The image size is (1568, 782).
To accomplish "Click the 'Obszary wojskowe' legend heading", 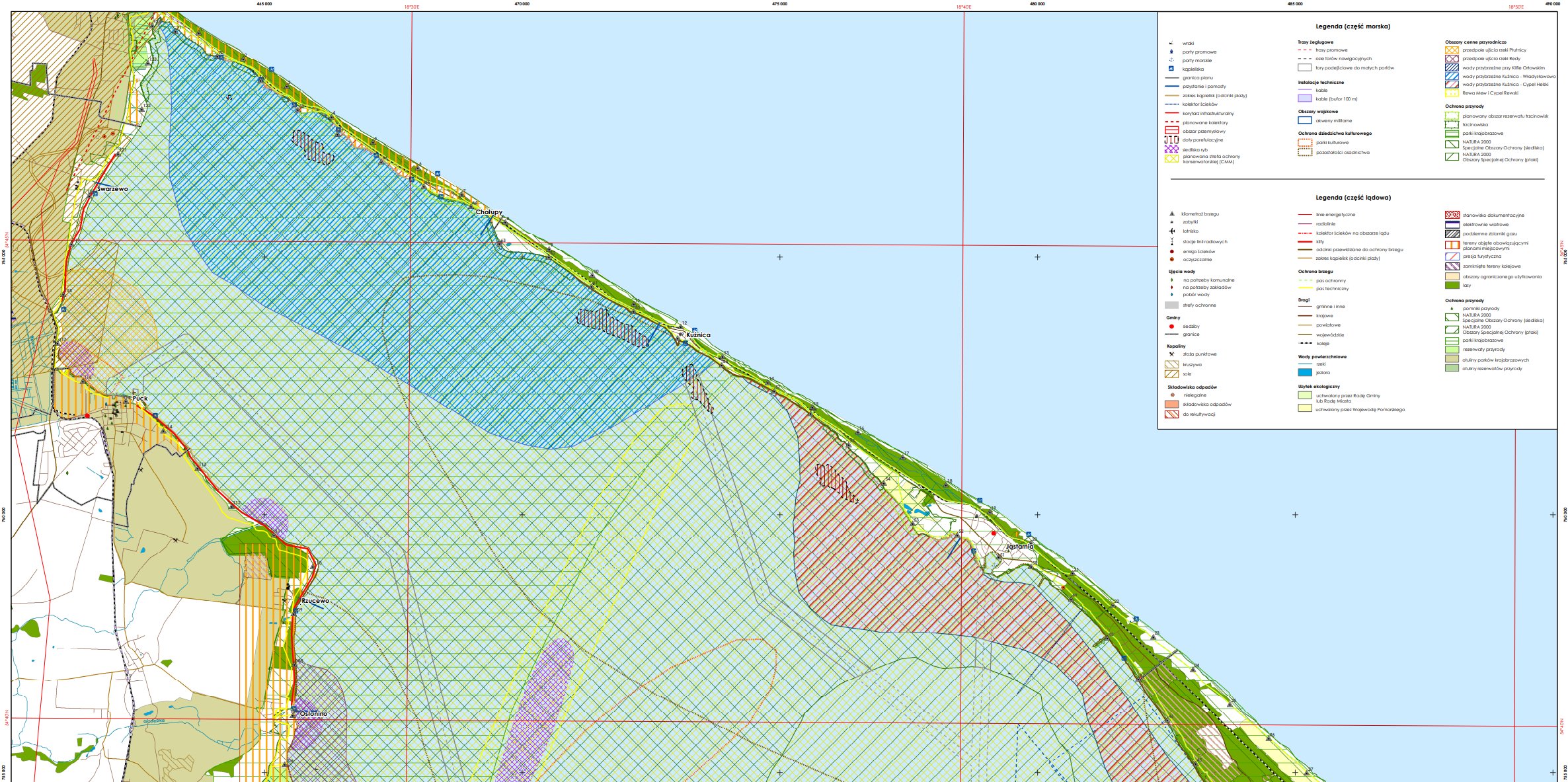I will (1317, 112).
